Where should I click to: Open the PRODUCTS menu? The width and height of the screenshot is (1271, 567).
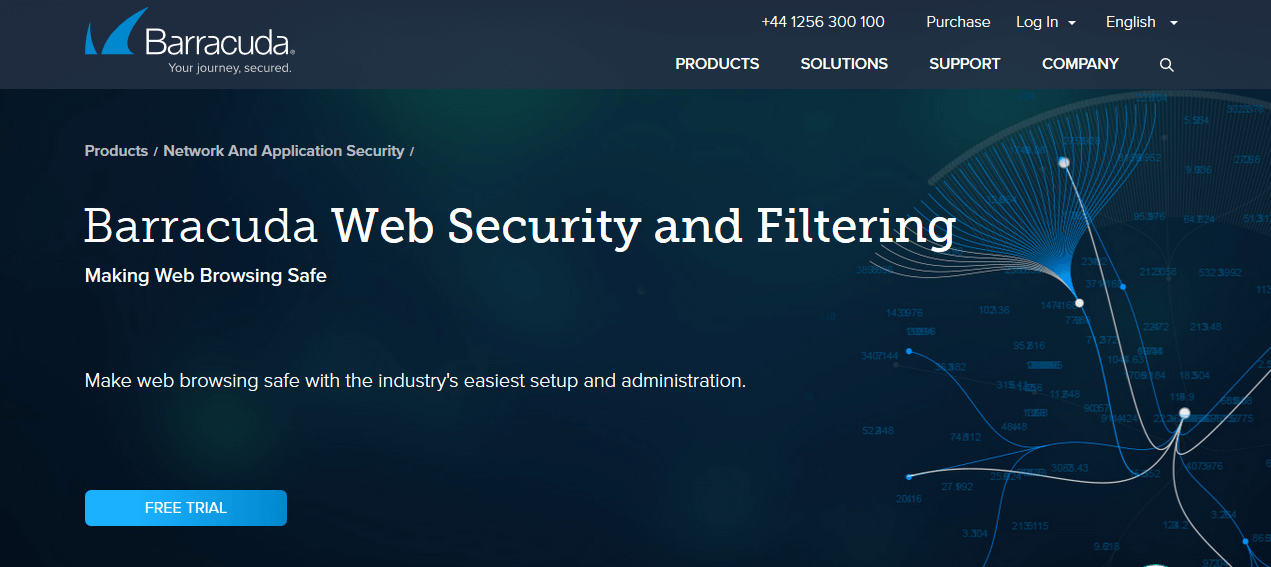[717, 64]
